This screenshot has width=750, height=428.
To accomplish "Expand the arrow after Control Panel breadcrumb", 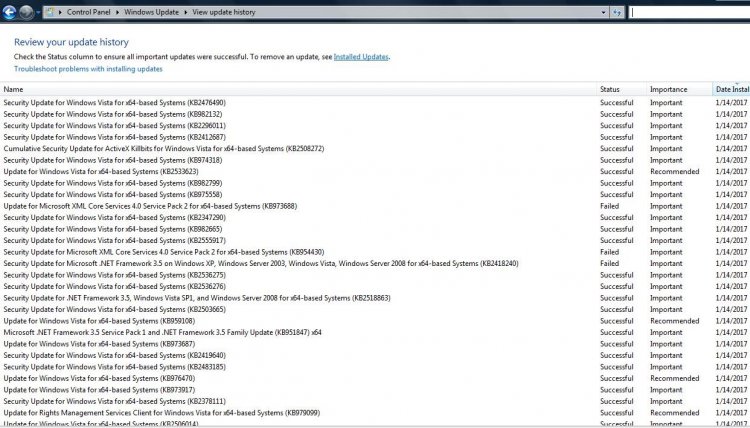I will click(x=117, y=12).
